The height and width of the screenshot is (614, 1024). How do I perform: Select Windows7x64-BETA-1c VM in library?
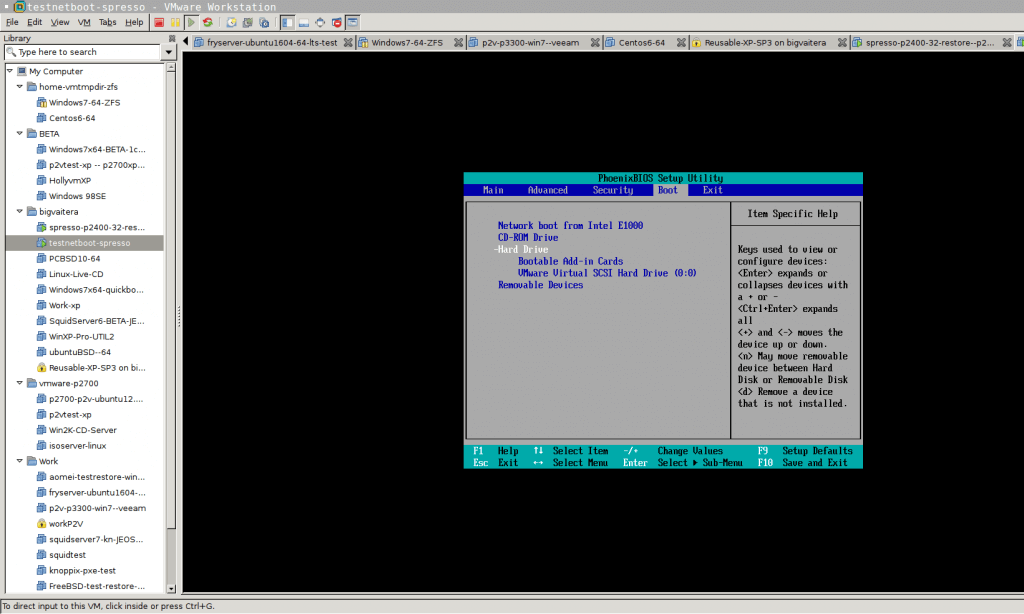[97, 149]
